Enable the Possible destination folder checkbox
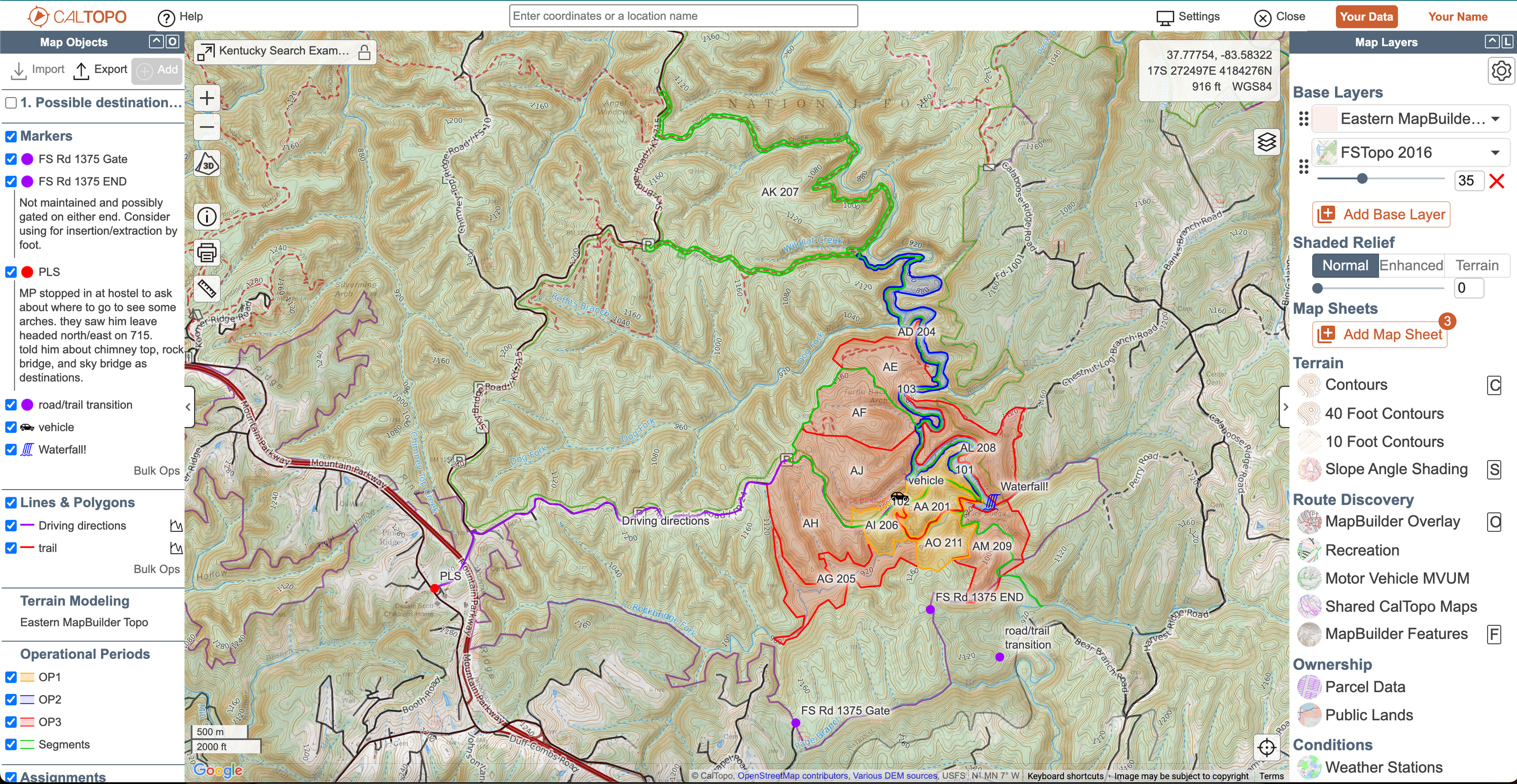Image resolution: width=1517 pixels, height=784 pixels. (x=10, y=102)
